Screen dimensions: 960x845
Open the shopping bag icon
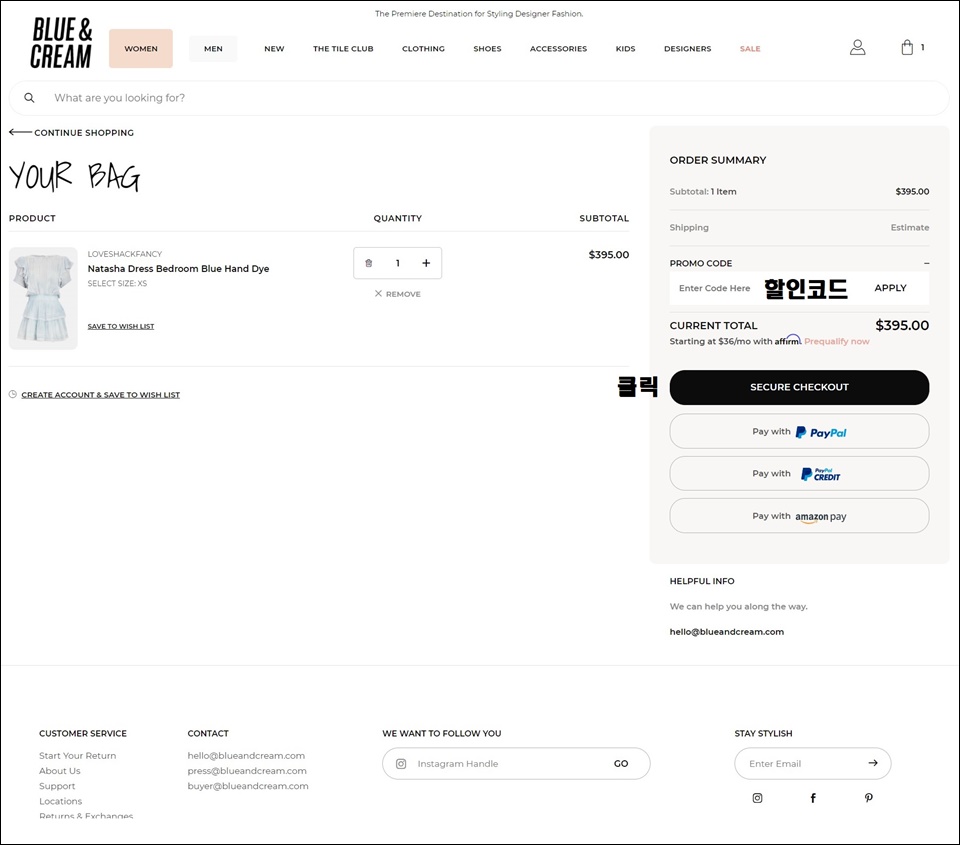[907, 48]
